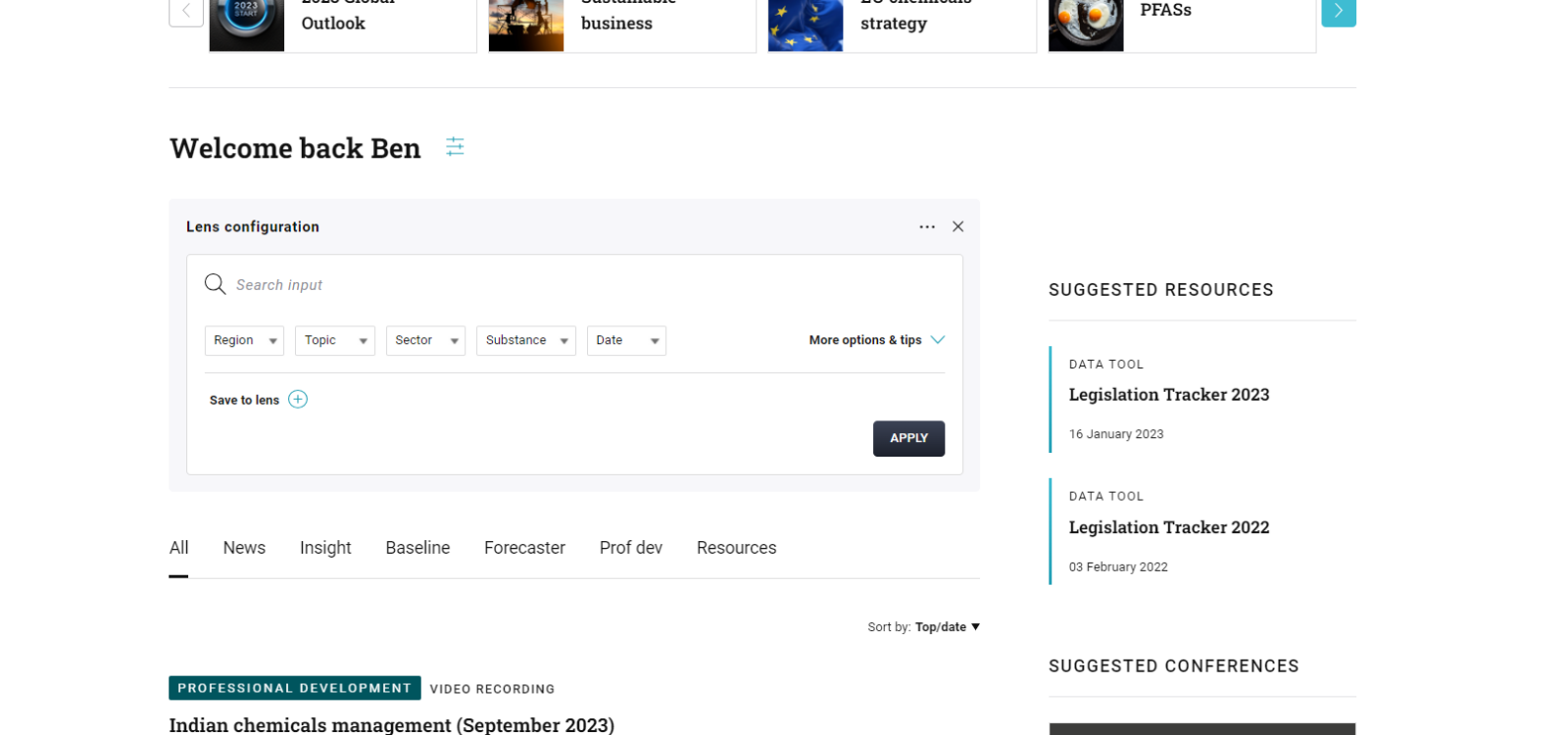This screenshot has width=1568, height=735.
Task: Switch to the Prof dev tab
Action: [x=631, y=548]
